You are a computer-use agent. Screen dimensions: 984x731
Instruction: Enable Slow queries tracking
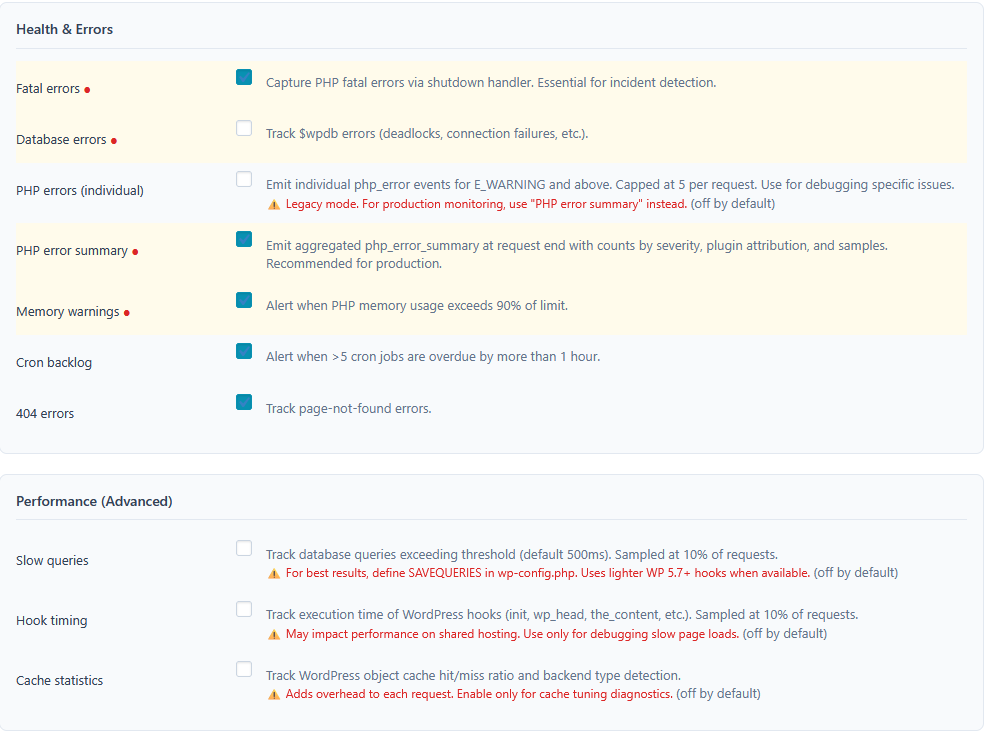point(244,548)
